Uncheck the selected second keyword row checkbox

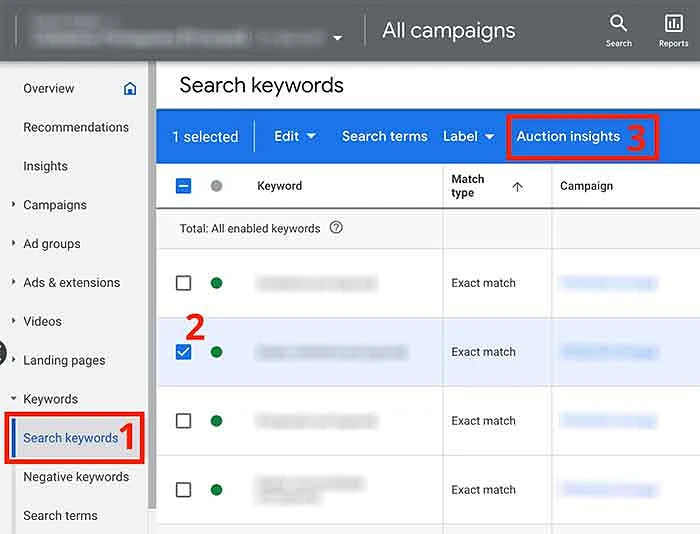(x=183, y=352)
